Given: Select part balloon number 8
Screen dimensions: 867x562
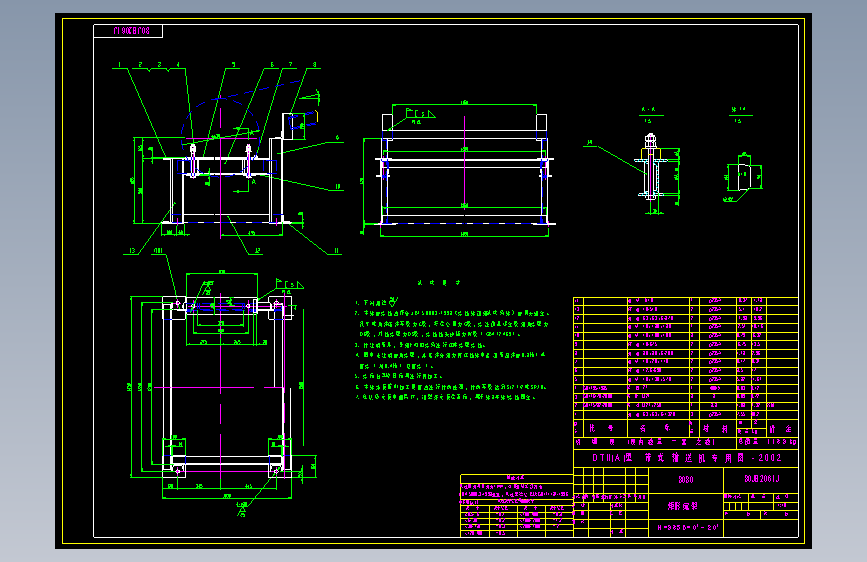Looking at the screenshot, I should coord(315,65).
